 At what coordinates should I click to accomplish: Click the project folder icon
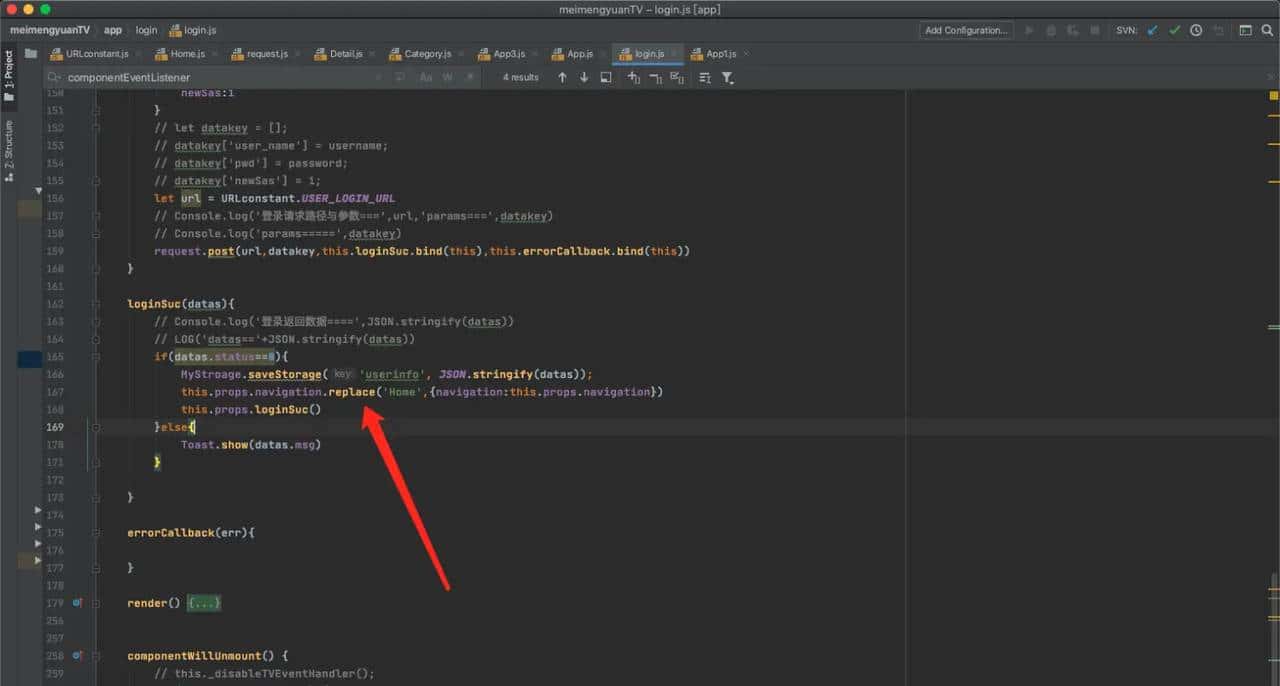click(x=31, y=54)
